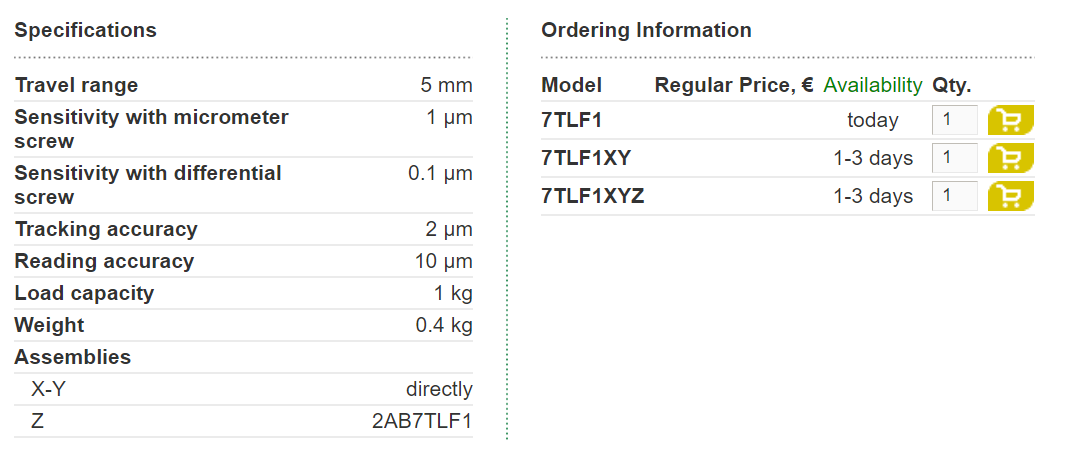The height and width of the screenshot is (459, 1069).
Task: Click the 2AB7TLF1 Z assembly reference
Action: click(x=422, y=421)
